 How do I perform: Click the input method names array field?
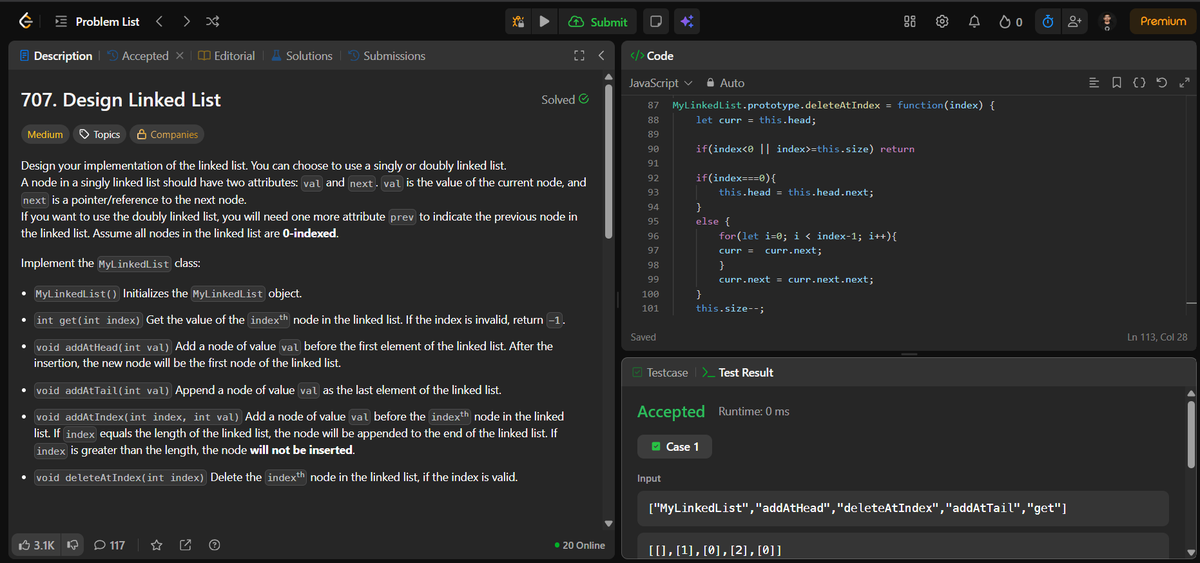(903, 509)
